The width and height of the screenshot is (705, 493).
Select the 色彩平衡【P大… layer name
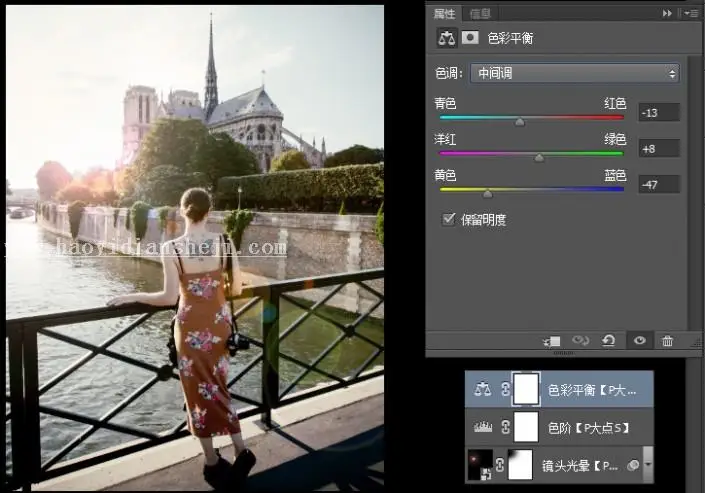592,390
